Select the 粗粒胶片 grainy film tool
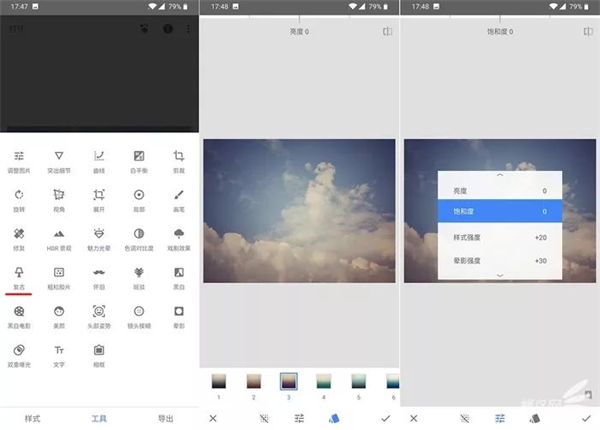The width and height of the screenshot is (600, 430). [59, 279]
